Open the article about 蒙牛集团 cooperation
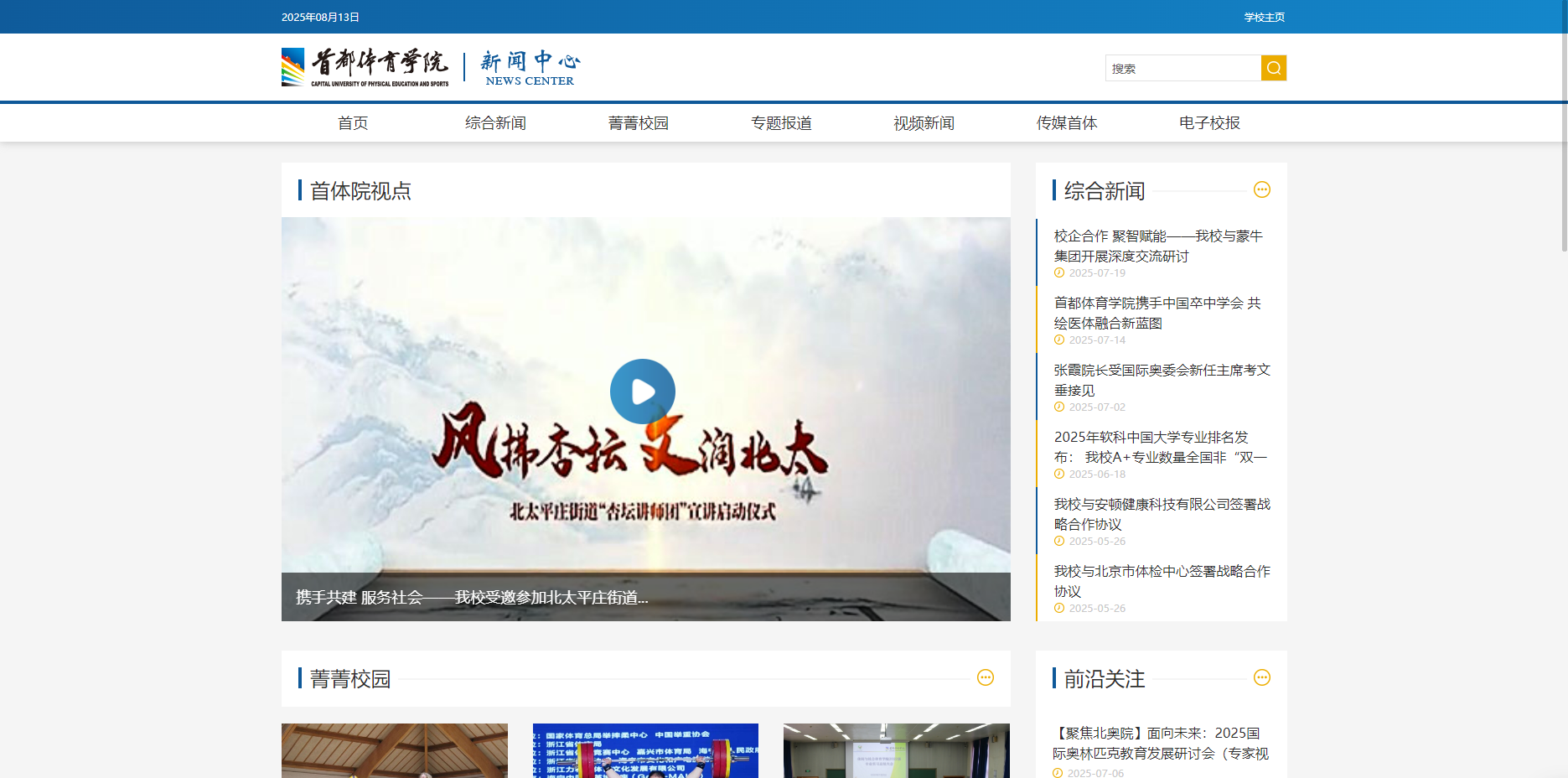The image size is (1568, 778). pos(1157,246)
